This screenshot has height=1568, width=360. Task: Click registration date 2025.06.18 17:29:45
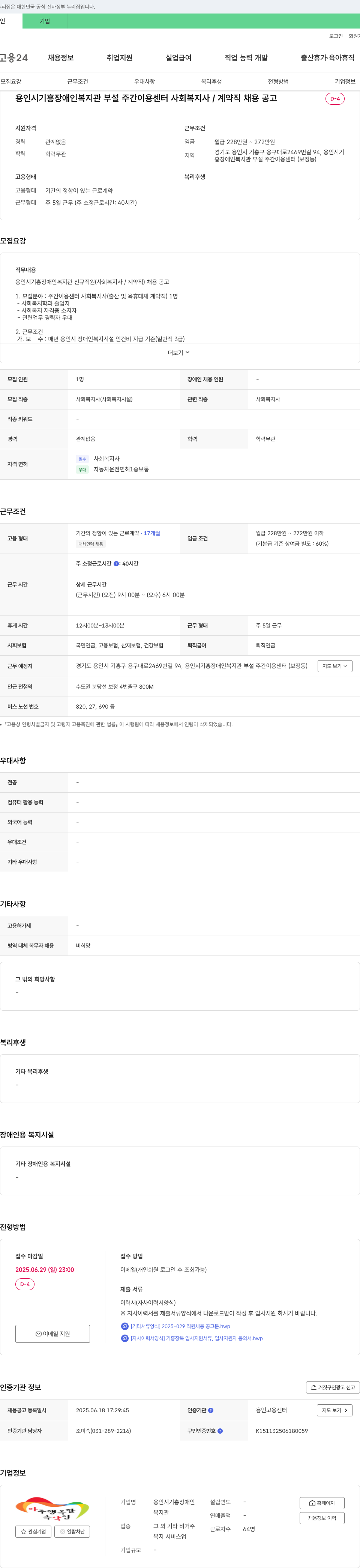point(103,1410)
